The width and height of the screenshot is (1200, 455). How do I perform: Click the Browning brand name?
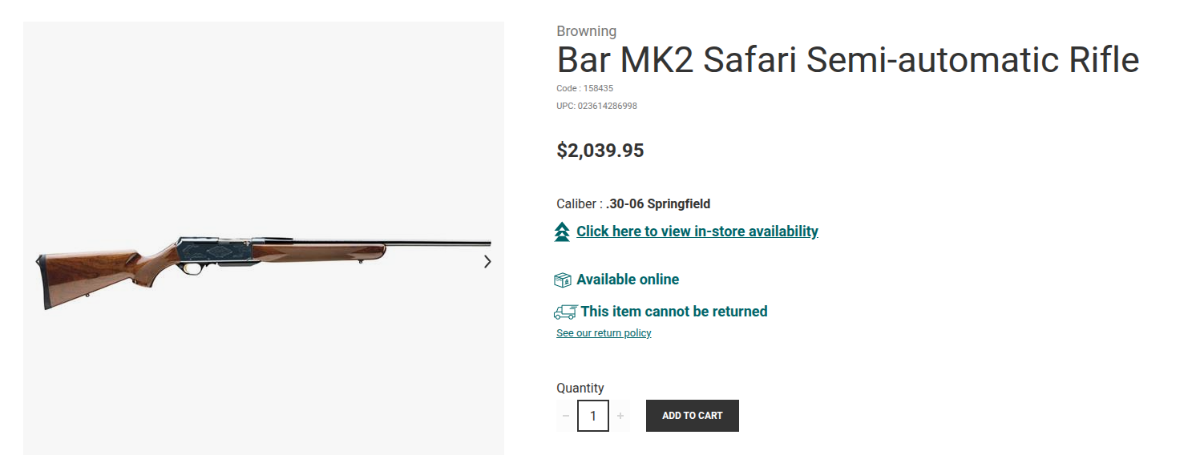click(x=586, y=31)
